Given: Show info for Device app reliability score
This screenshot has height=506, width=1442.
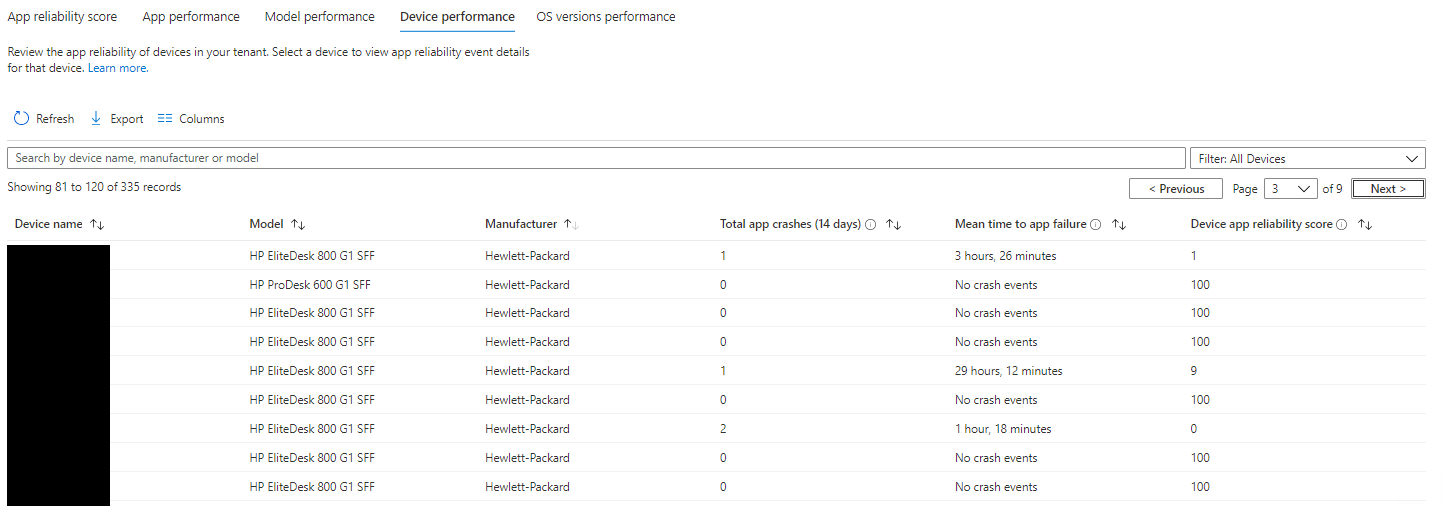Looking at the screenshot, I should [1342, 225].
